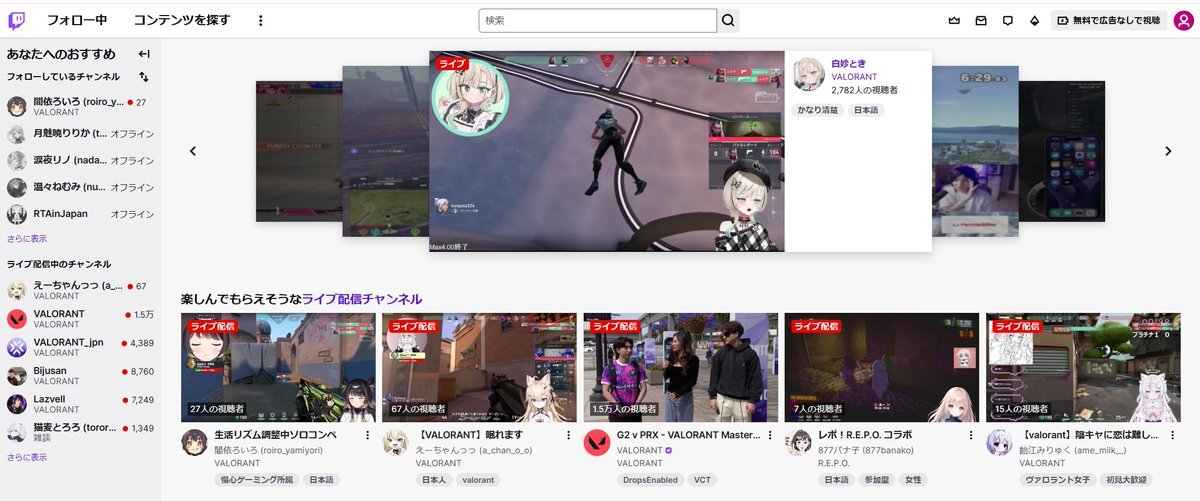
Task: Select the 初見大歓迎 tag
Action: point(1125,480)
